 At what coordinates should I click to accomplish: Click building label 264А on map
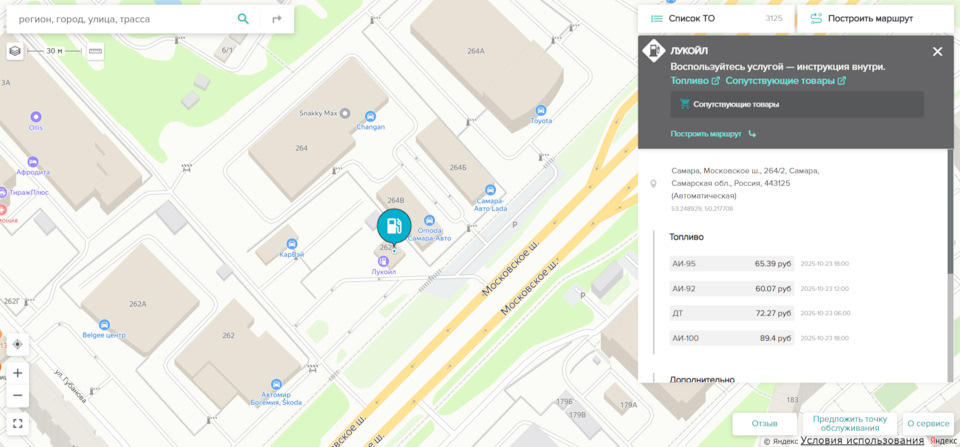(x=476, y=51)
